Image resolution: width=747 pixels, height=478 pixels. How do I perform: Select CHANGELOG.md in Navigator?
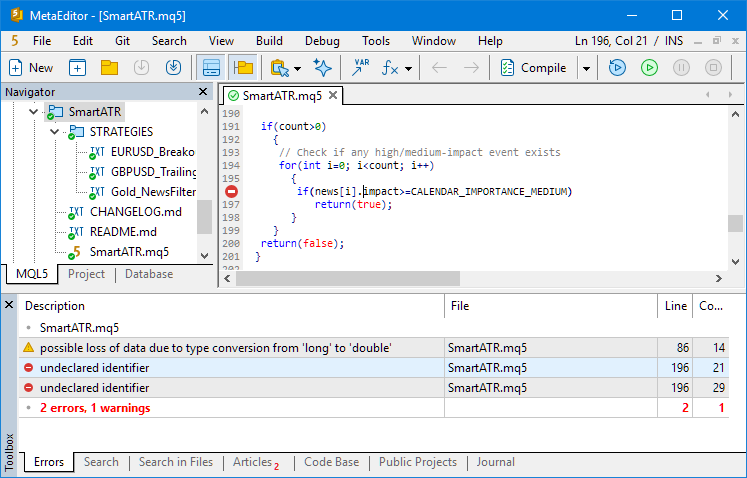[135, 212]
